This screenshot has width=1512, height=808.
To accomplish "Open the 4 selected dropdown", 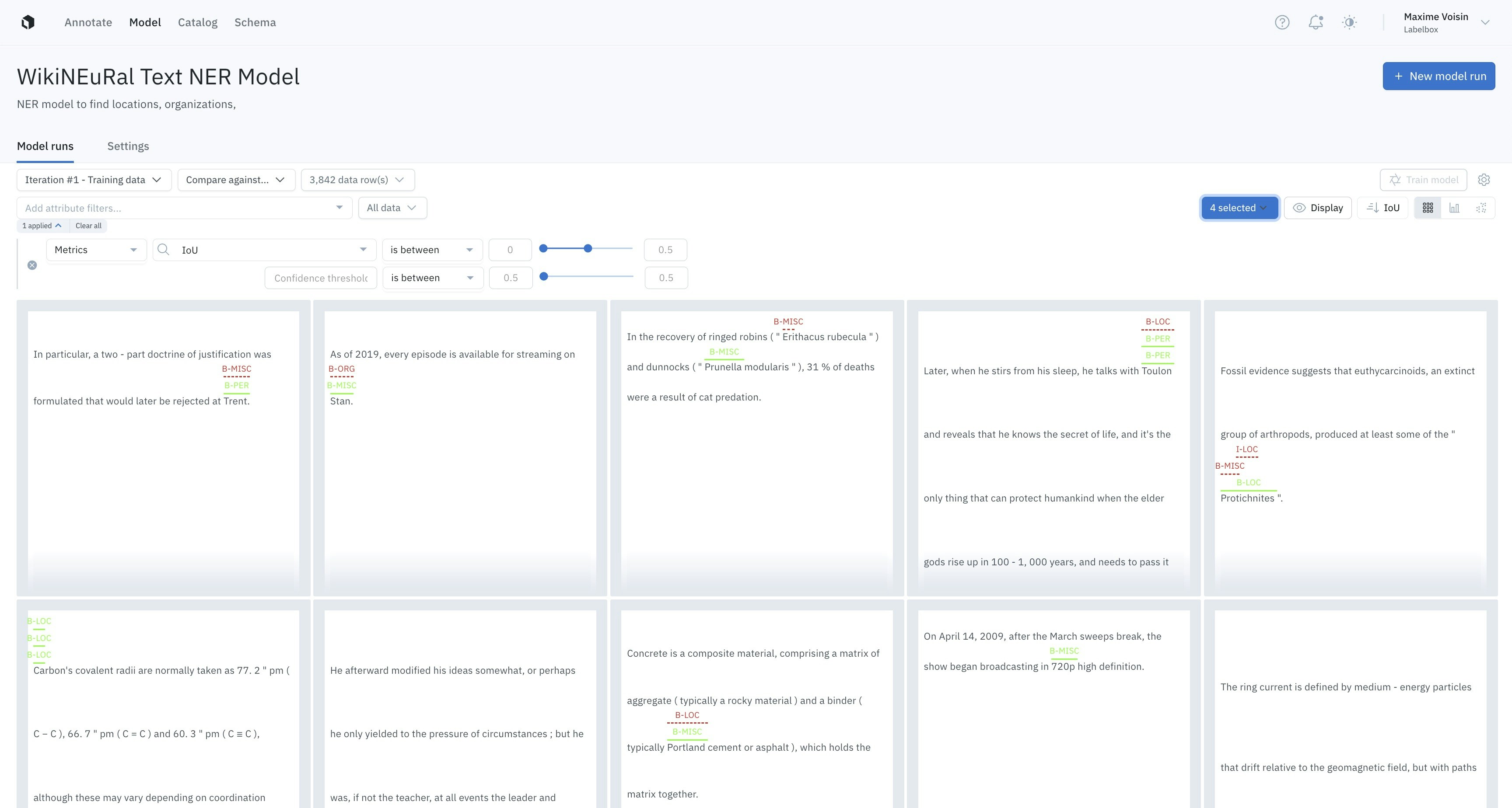I will click(1239, 208).
